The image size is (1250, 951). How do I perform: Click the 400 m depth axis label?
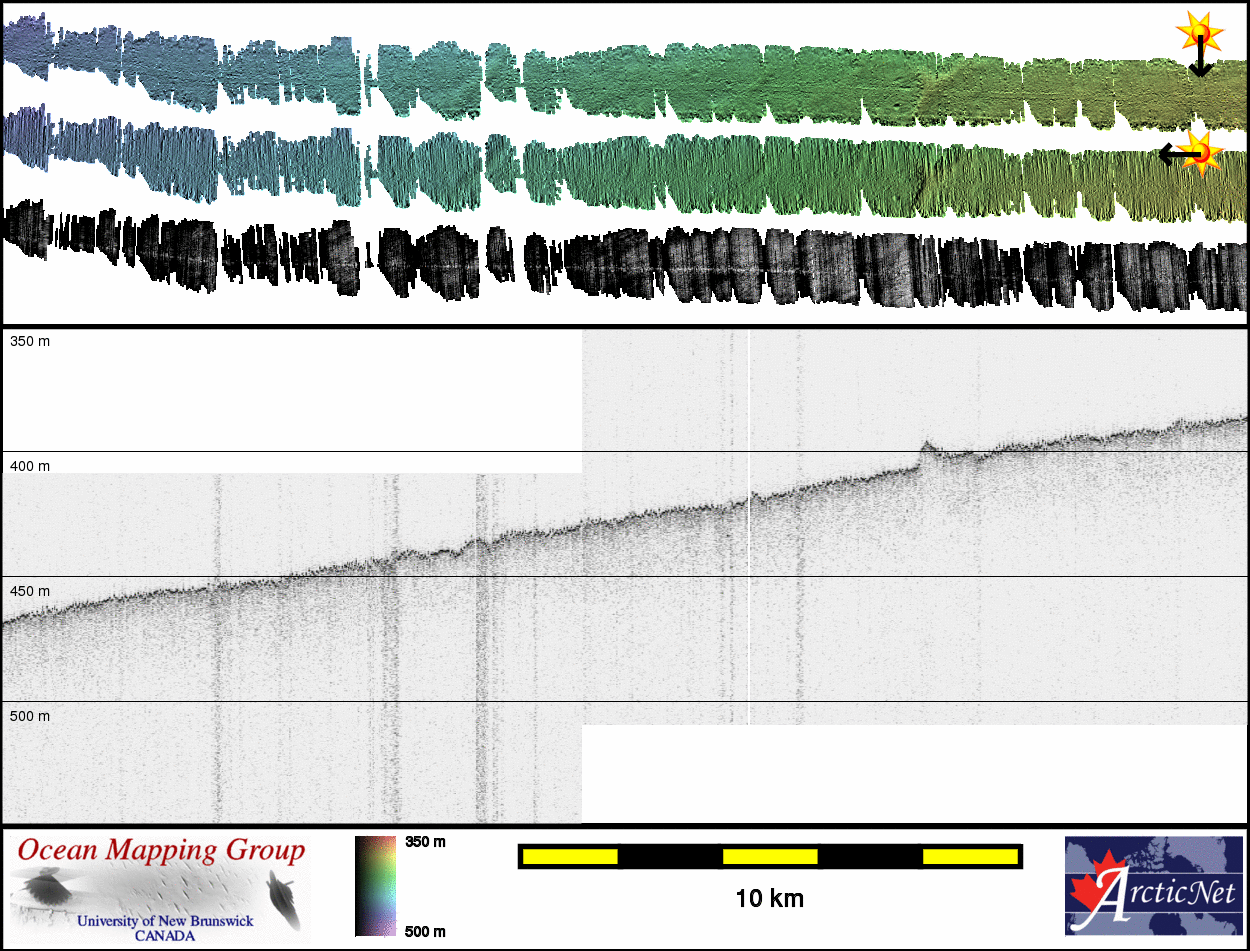tap(30, 466)
